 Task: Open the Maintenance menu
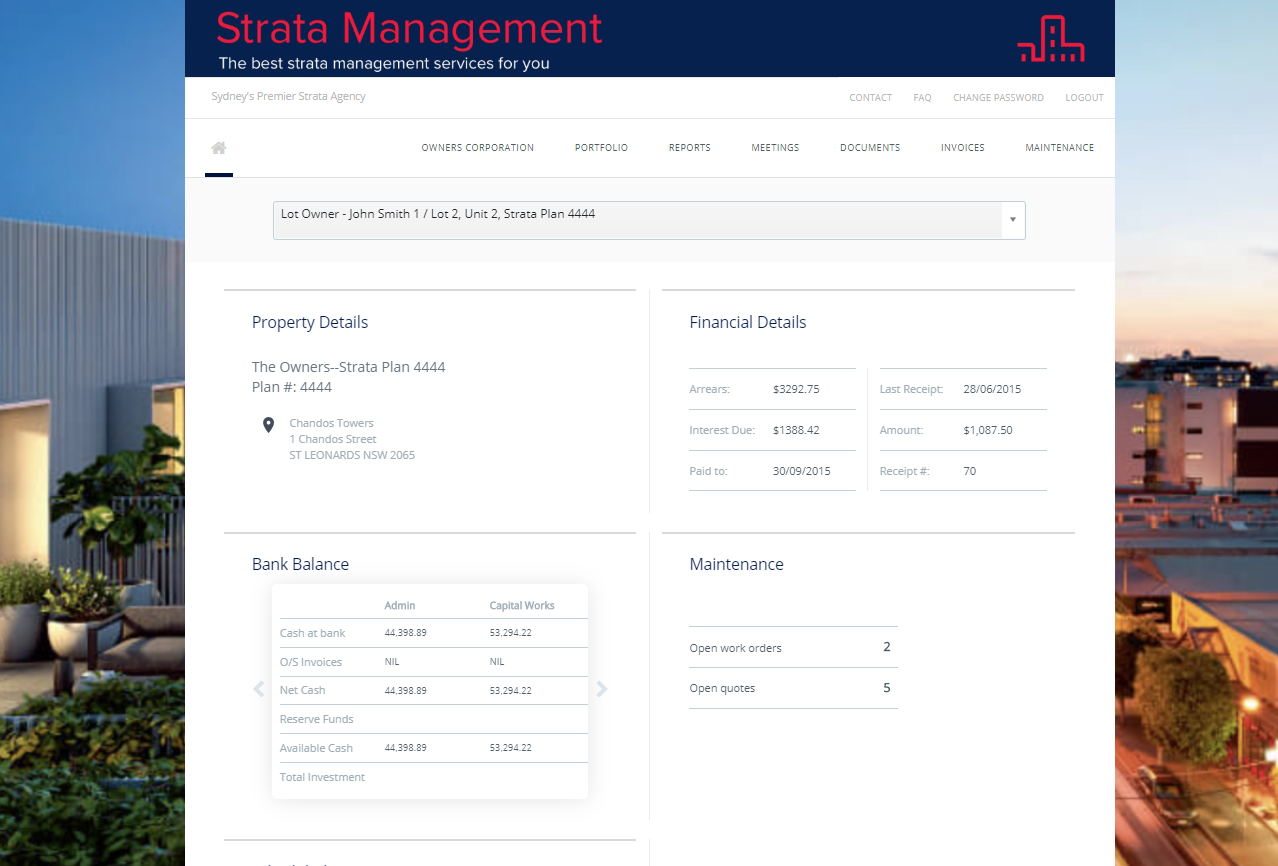pos(1059,148)
